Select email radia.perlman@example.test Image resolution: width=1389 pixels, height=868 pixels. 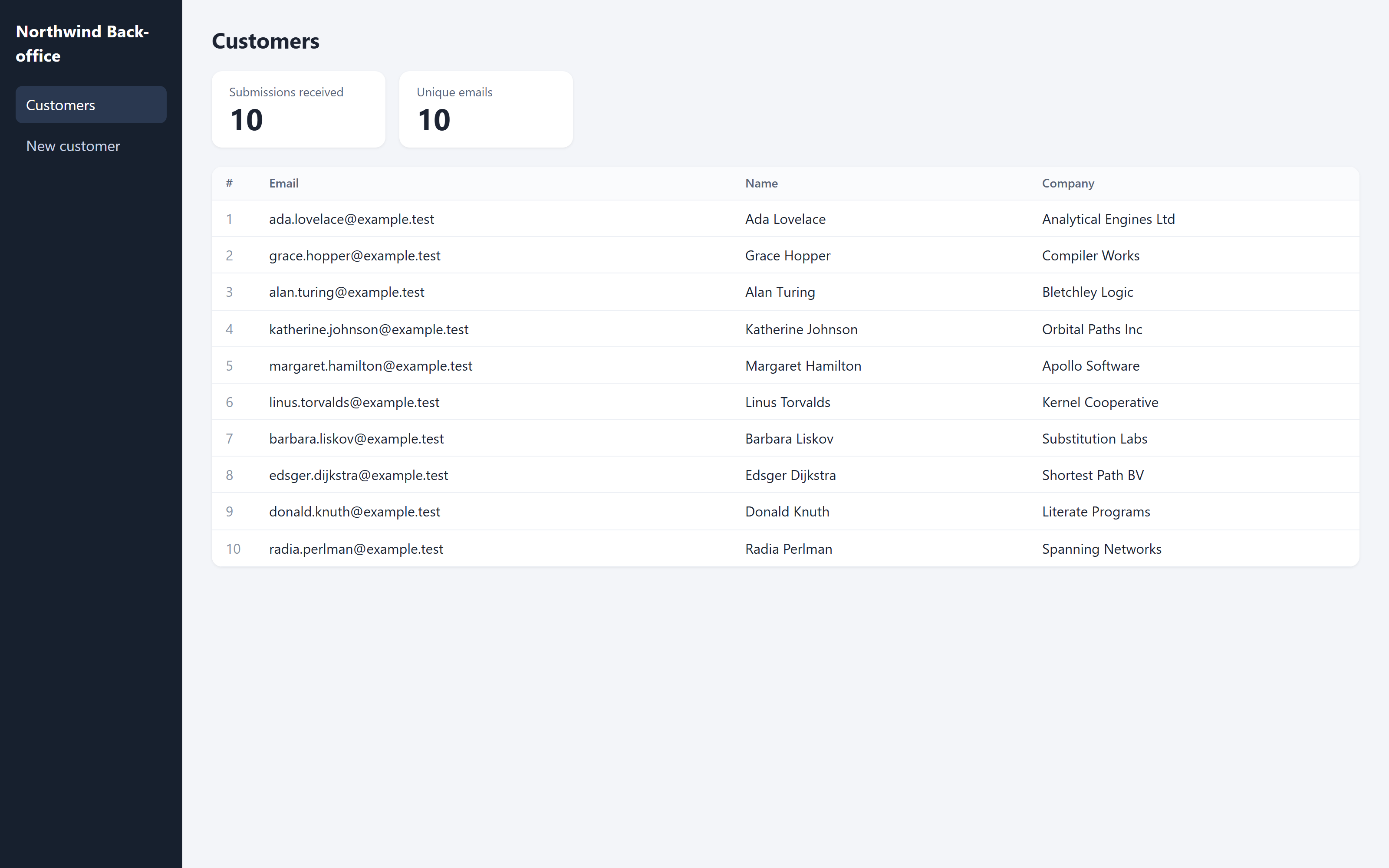coord(356,549)
